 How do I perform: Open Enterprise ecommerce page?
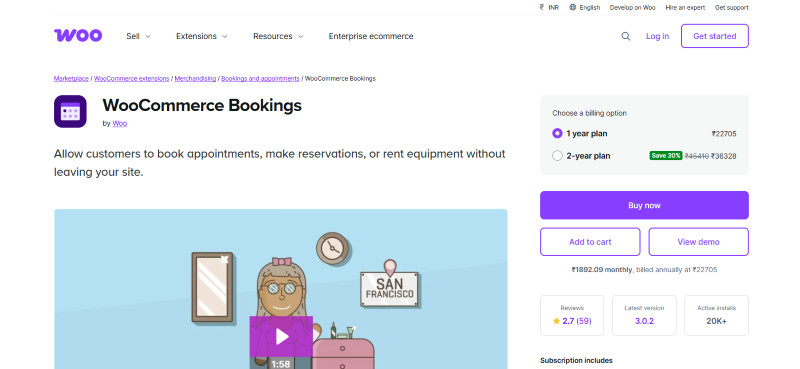[x=371, y=36]
